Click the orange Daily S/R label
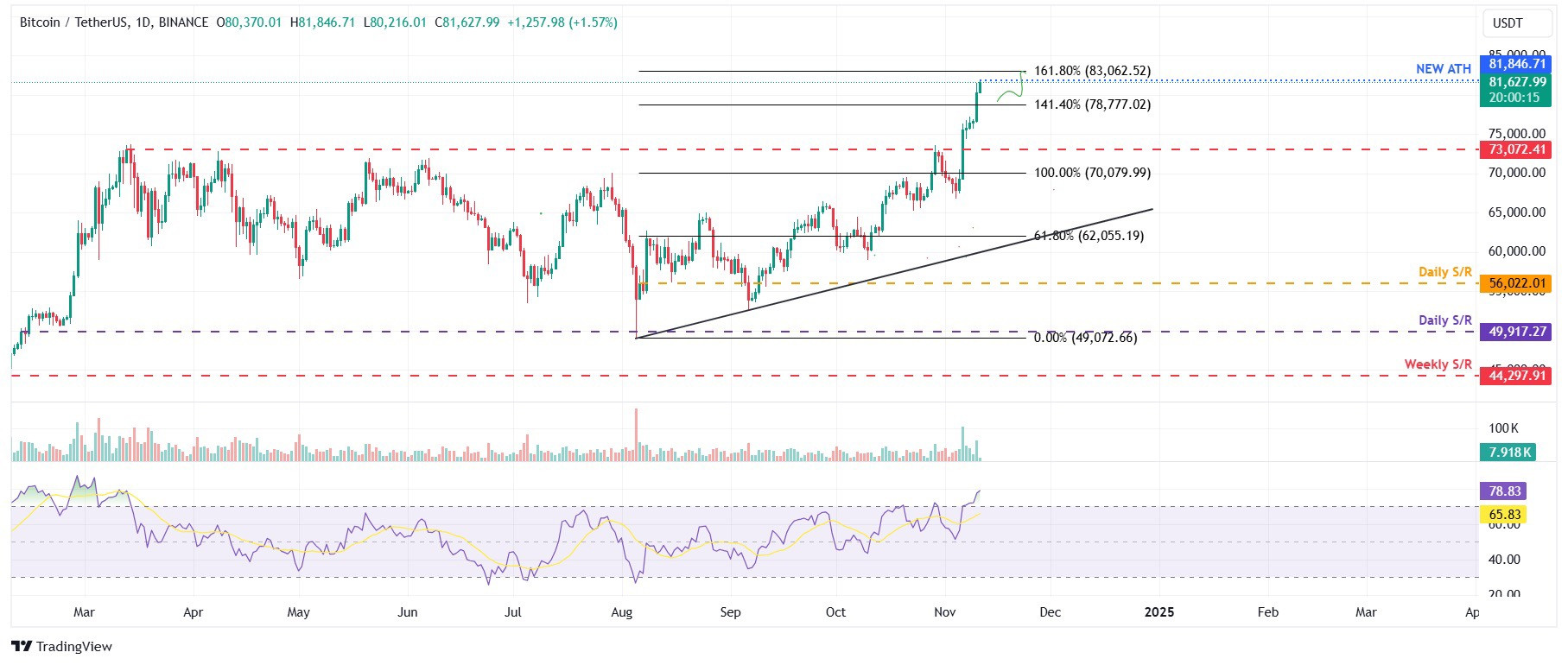 click(x=1444, y=272)
